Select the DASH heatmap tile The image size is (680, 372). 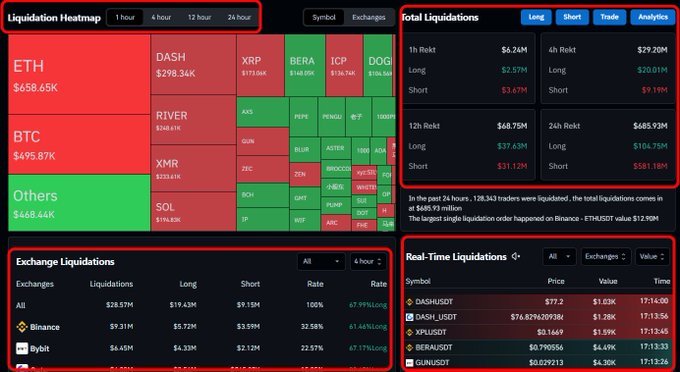193,65
